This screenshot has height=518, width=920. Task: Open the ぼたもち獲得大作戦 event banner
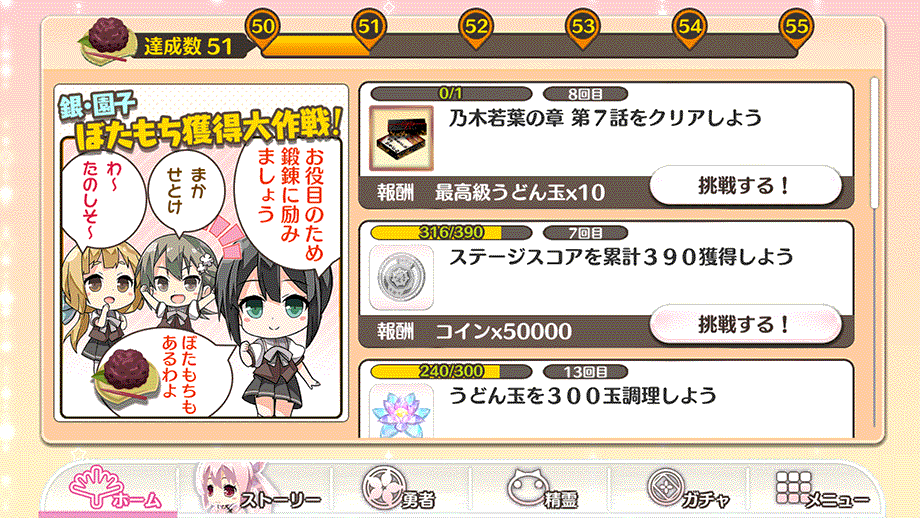[x=201, y=253]
